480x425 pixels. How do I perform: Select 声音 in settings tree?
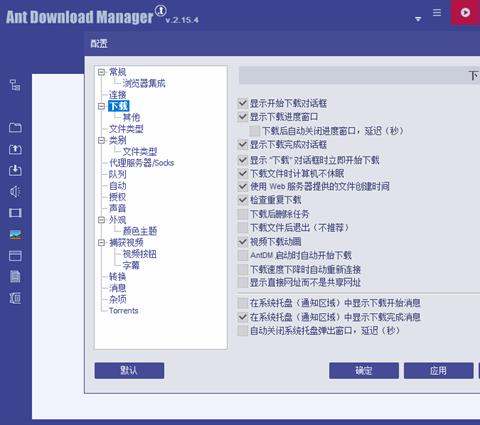[118, 208]
